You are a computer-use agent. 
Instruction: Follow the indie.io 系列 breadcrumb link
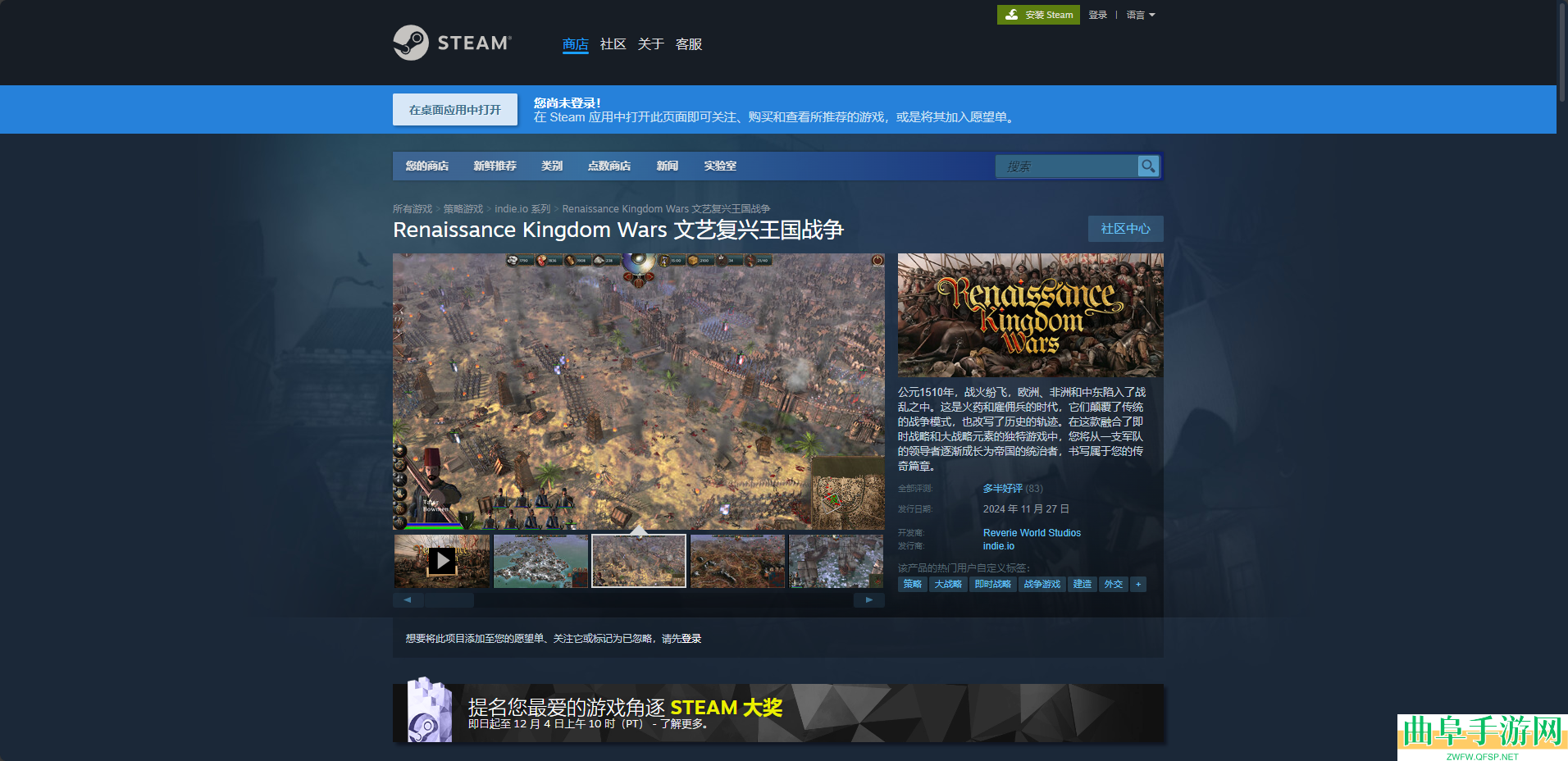pos(522,209)
